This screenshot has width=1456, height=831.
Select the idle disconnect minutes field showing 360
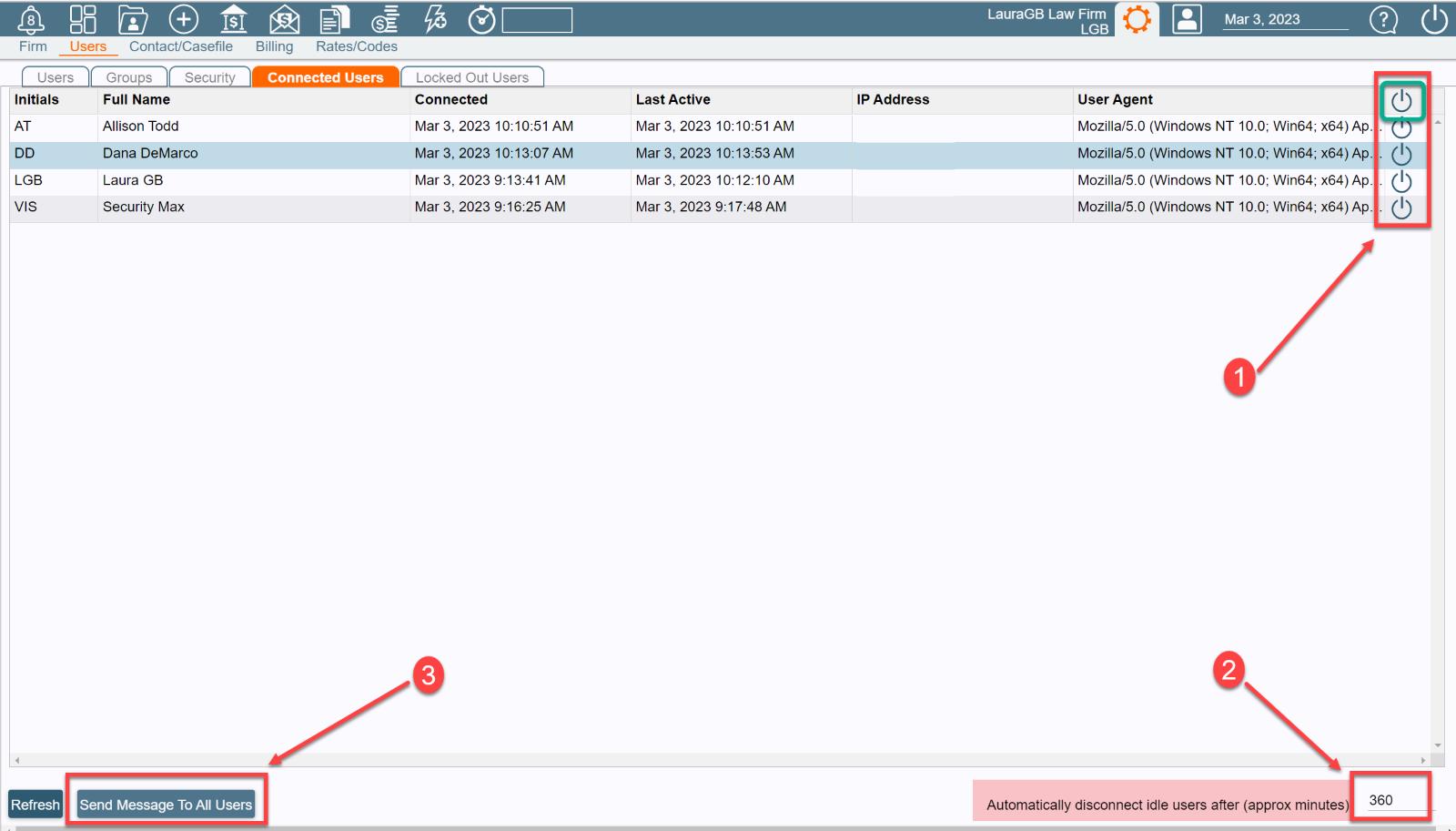tap(1390, 798)
